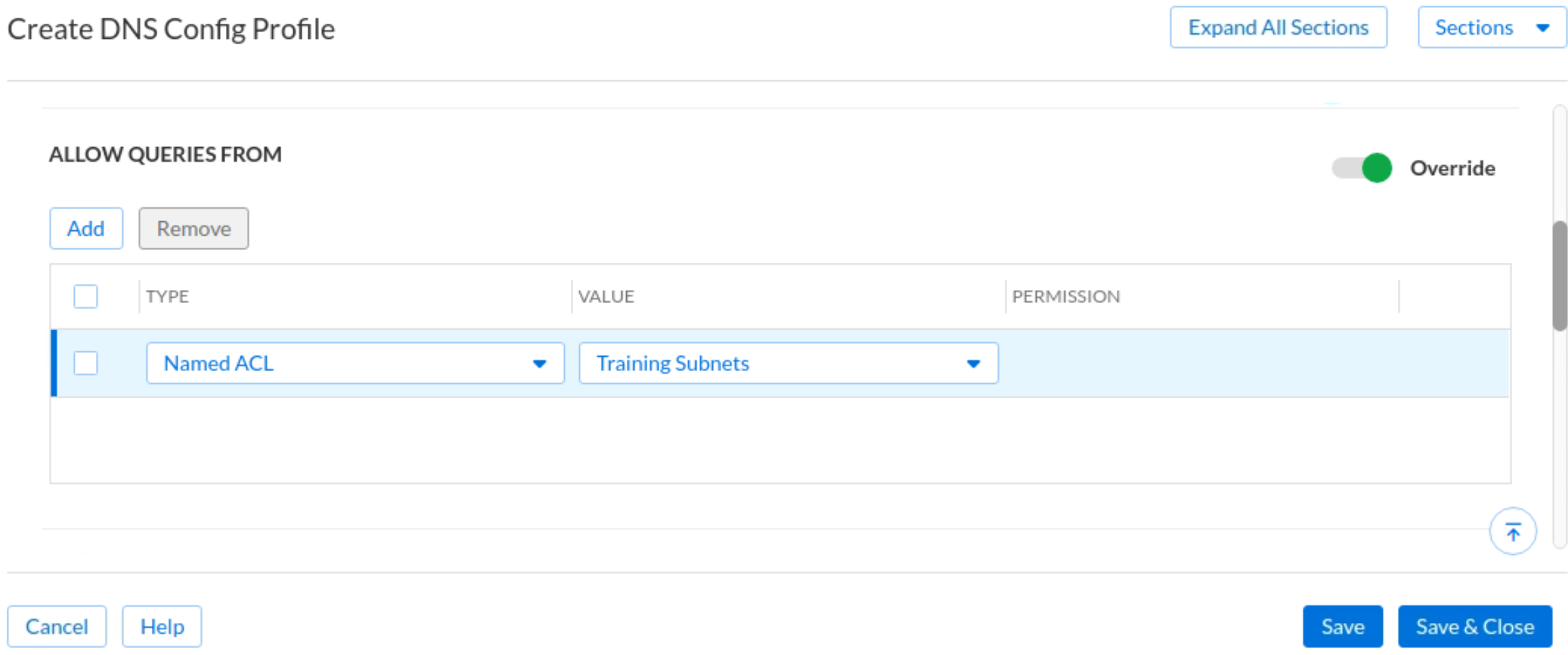This screenshot has height=655, width=1568.
Task: Click the VALUE column header
Action: (606, 297)
